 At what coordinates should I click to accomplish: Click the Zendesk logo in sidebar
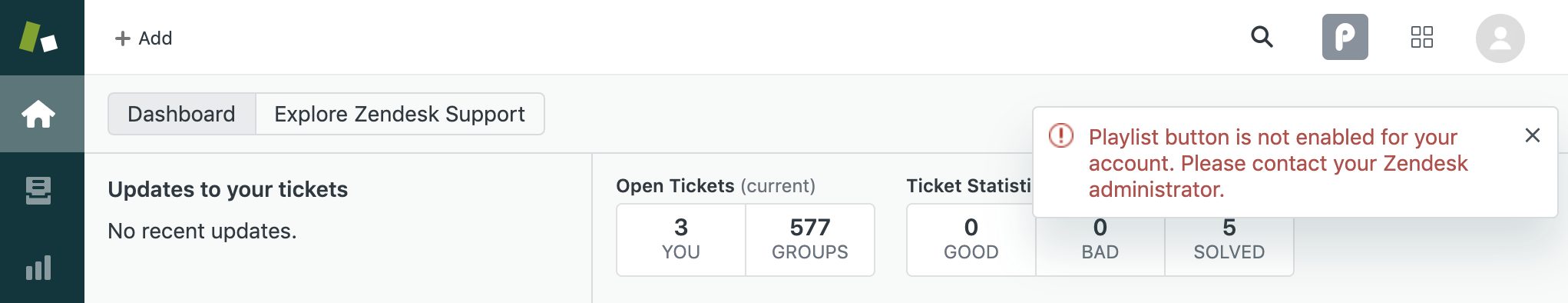point(38,37)
